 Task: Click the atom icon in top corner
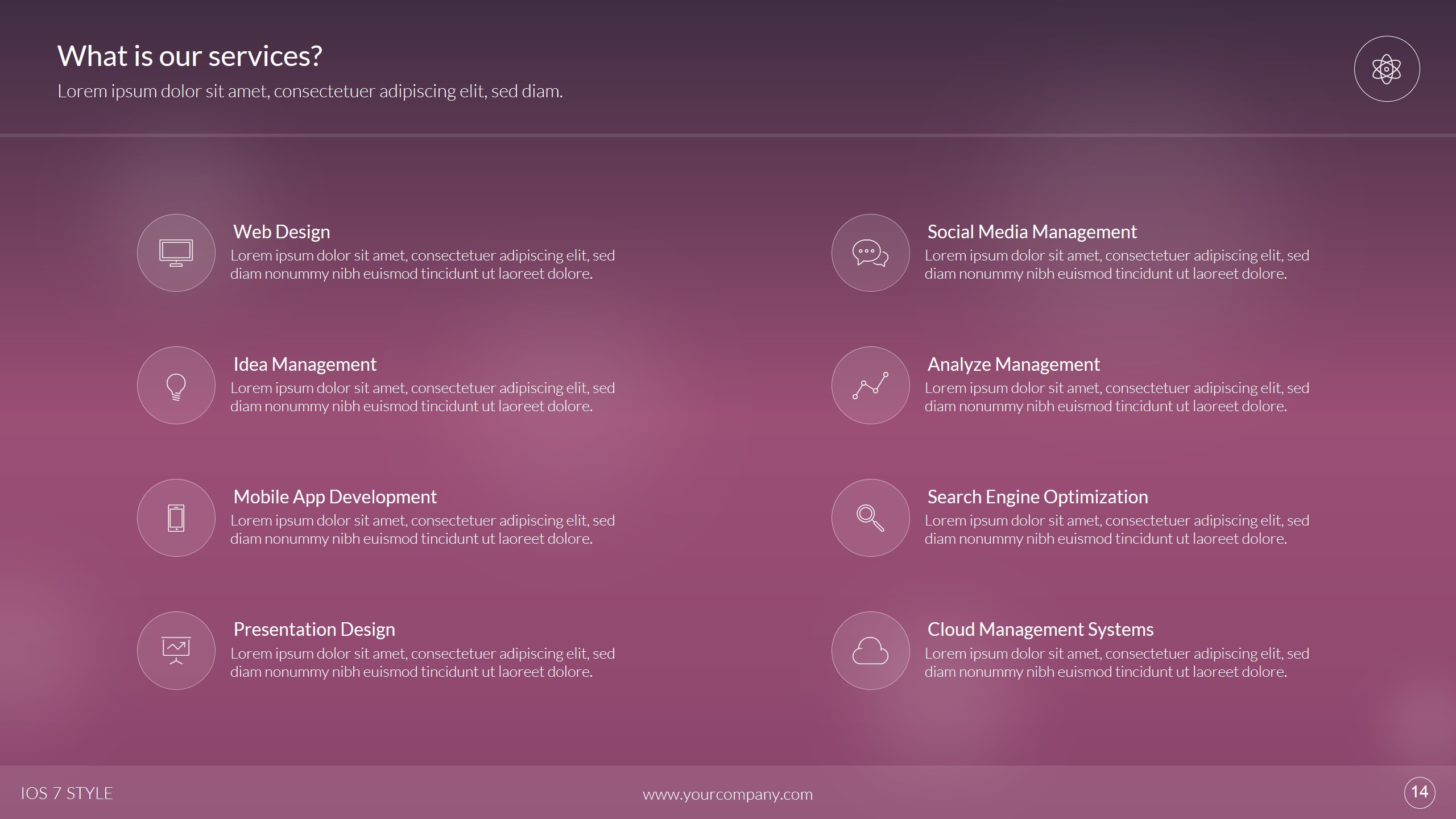point(1387,69)
